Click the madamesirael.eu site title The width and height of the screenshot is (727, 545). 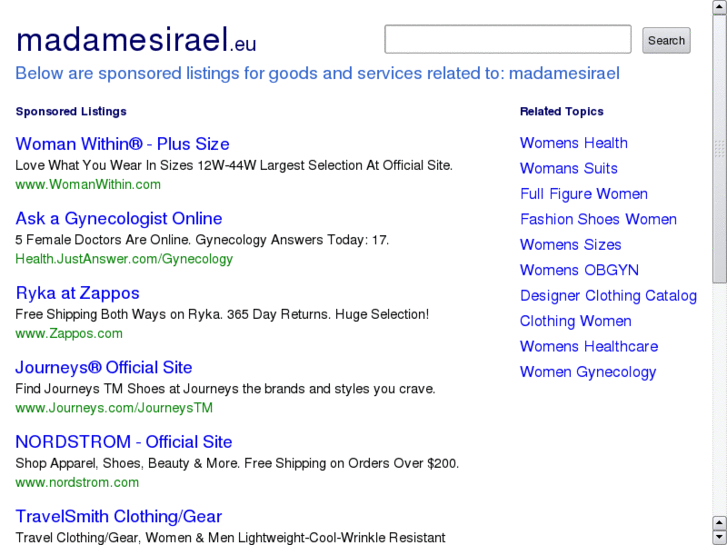point(136,40)
